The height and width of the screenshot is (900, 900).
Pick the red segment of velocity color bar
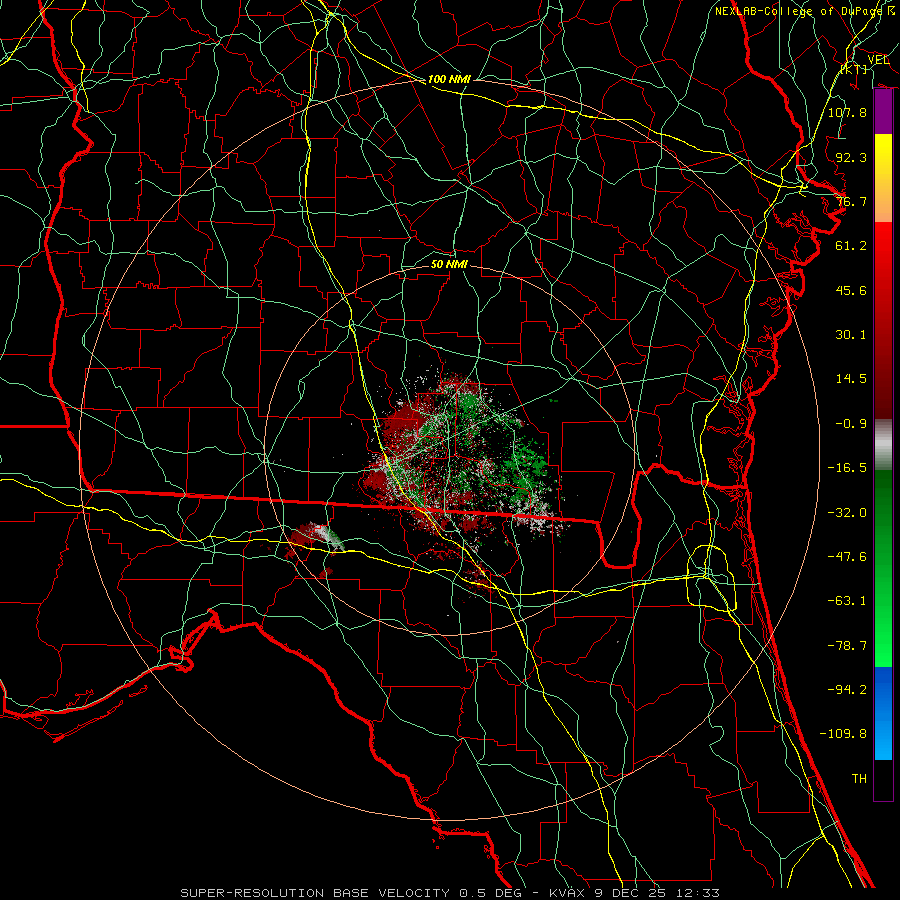tap(883, 320)
